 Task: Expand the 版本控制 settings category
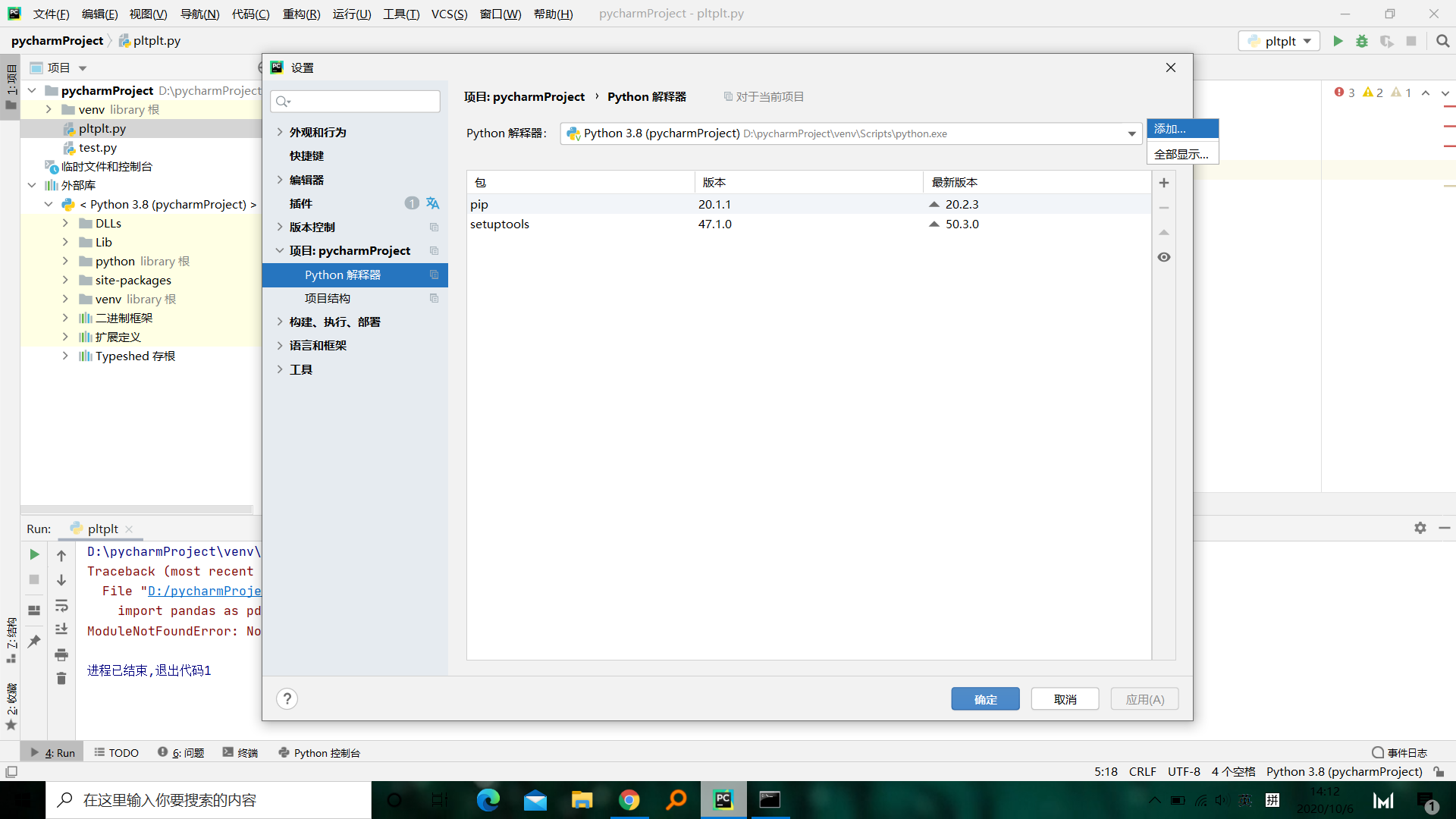[279, 227]
